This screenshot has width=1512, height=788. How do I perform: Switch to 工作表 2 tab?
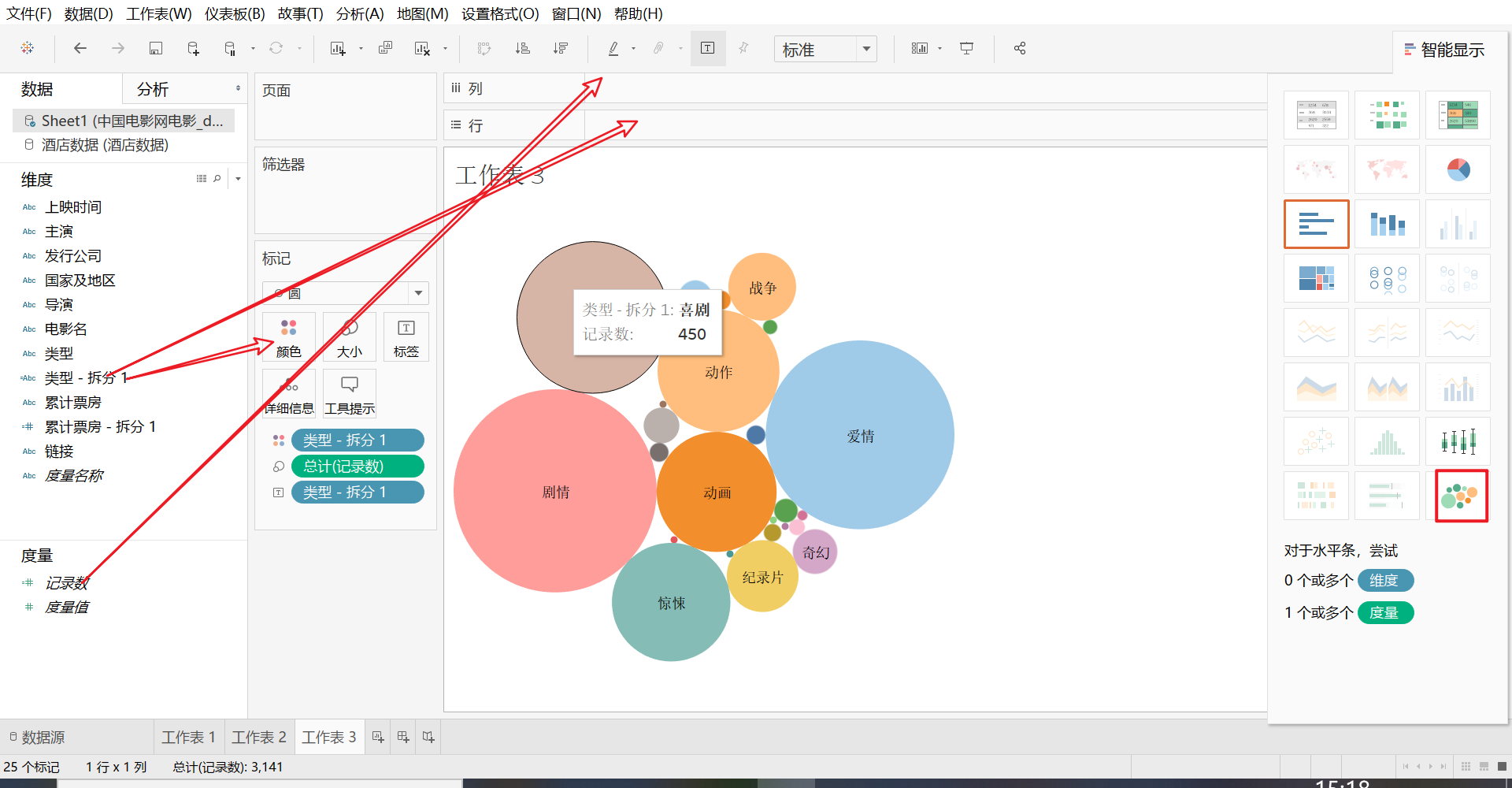(x=259, y=737)
